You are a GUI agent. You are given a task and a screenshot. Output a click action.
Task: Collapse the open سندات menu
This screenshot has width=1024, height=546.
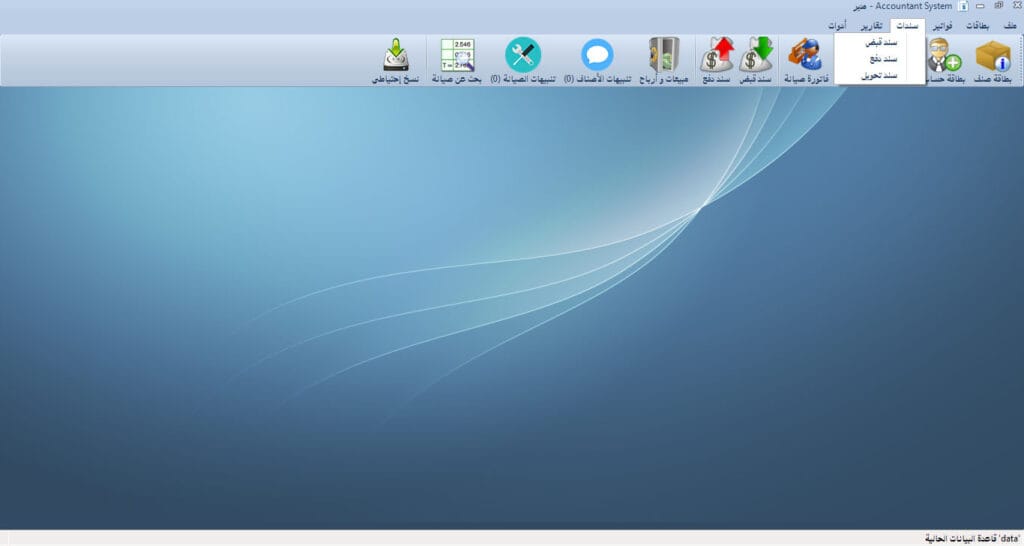click(x=907, y=25)
